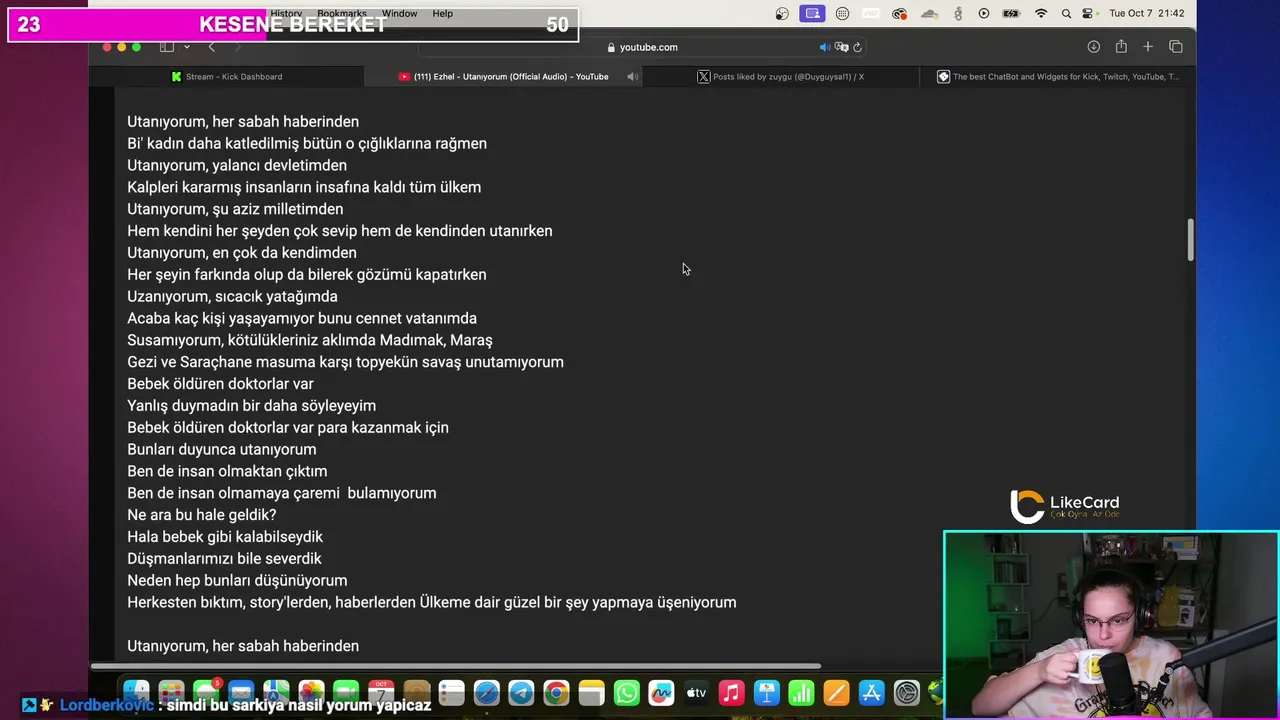The width and height of the screenshot is (1280, 720).
Task: Open the Safari Share button
Action: tap(1121, 47)
